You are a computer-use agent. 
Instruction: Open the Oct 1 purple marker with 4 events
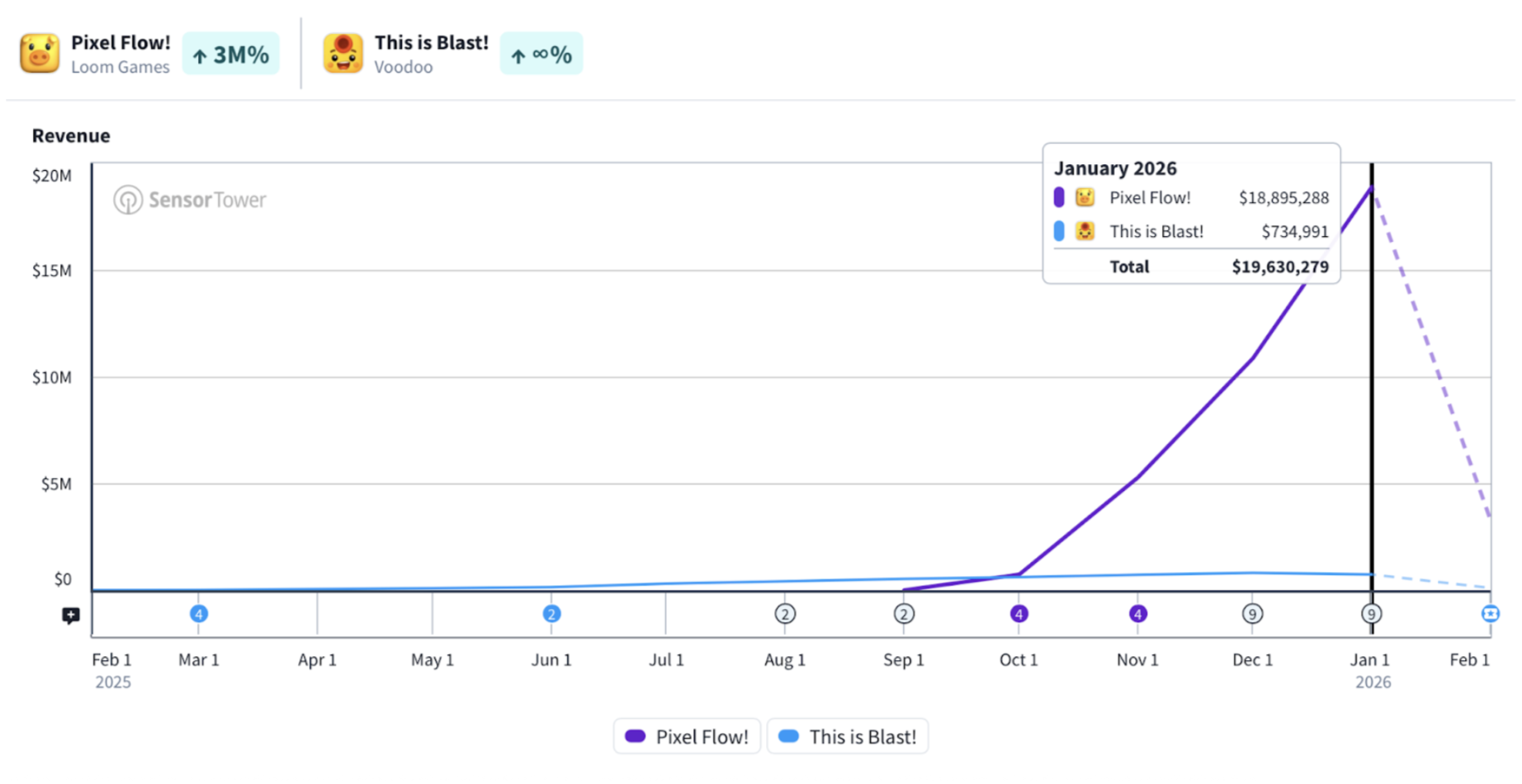(x=1019, y=614)
